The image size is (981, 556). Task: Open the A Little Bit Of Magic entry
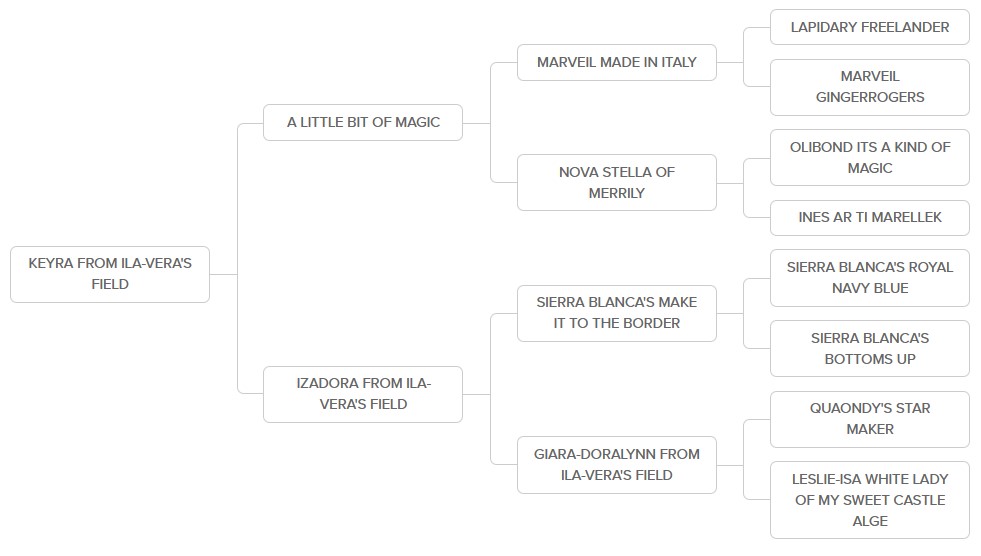point(362,123)
